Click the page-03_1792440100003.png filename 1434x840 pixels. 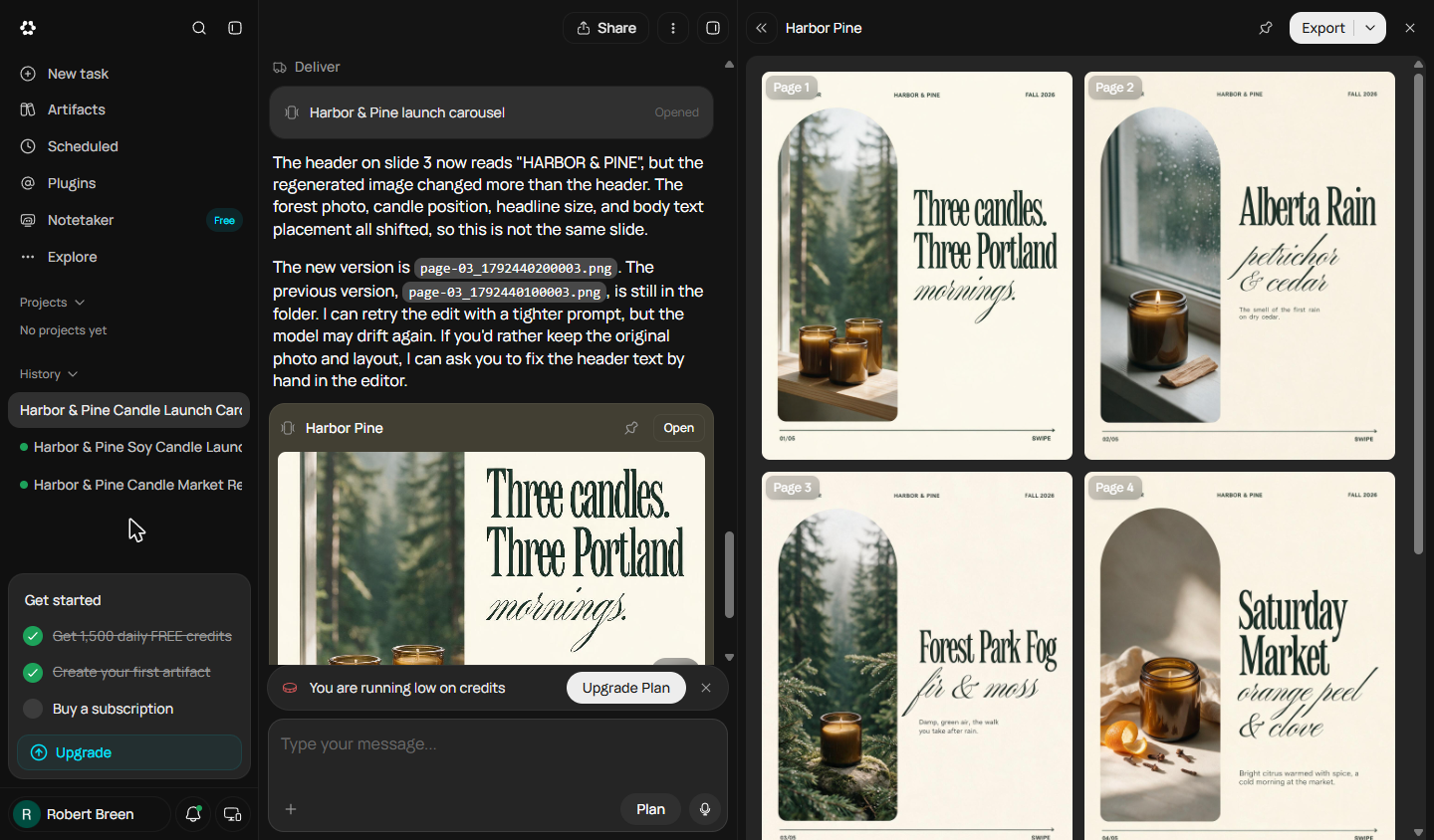[504, 292]
